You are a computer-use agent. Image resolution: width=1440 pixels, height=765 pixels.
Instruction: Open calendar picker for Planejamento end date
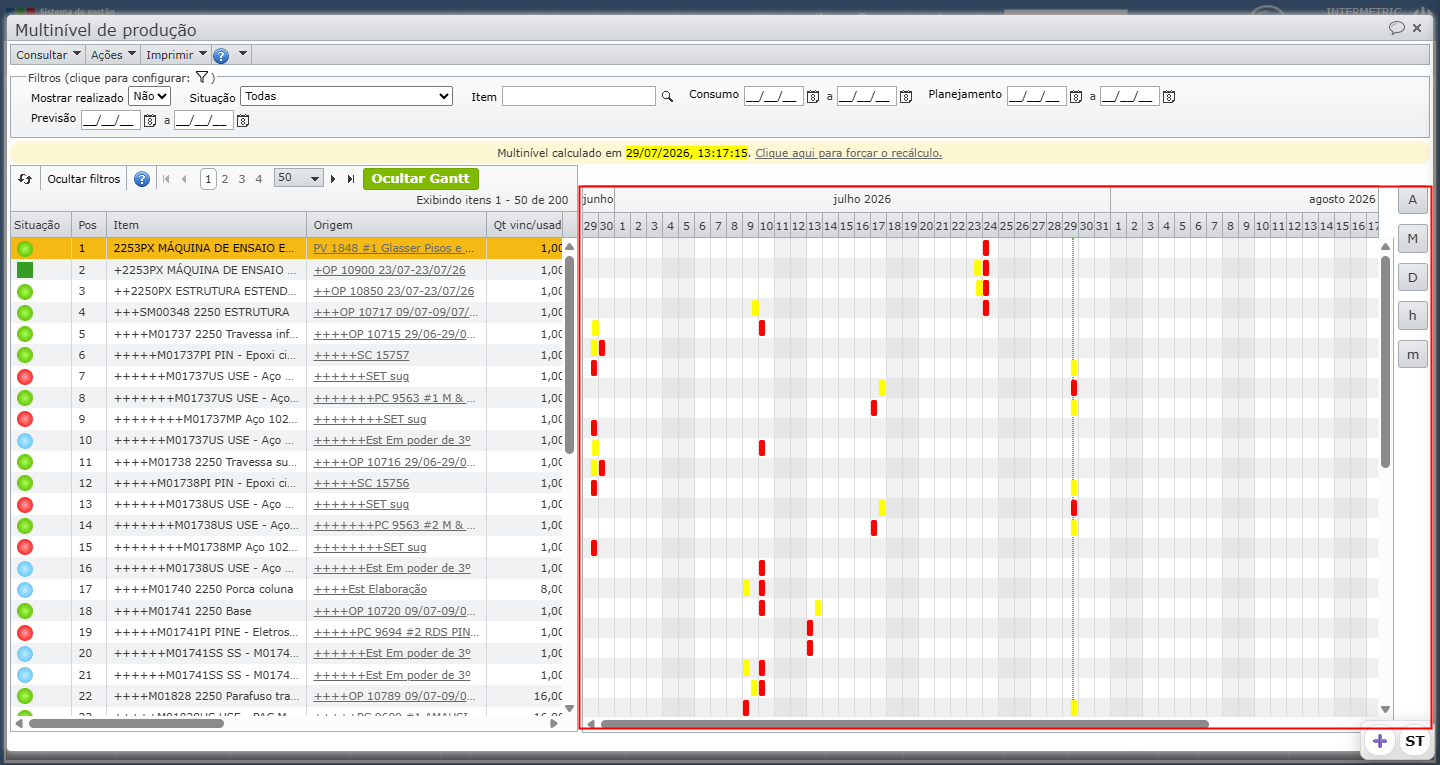[x=1169, y=97]
